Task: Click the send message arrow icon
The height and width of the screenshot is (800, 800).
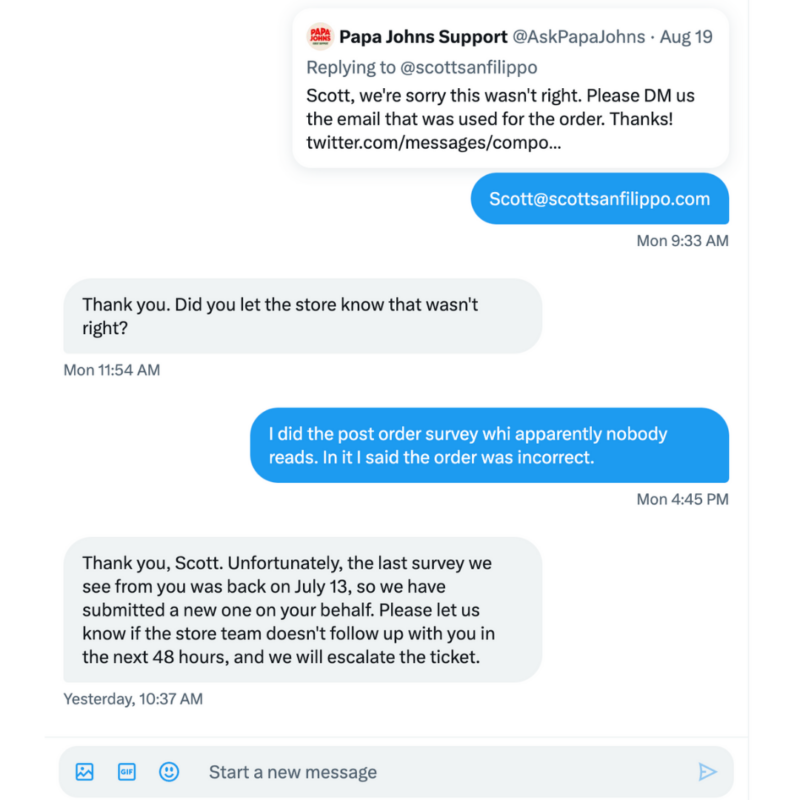Action: 707,771
